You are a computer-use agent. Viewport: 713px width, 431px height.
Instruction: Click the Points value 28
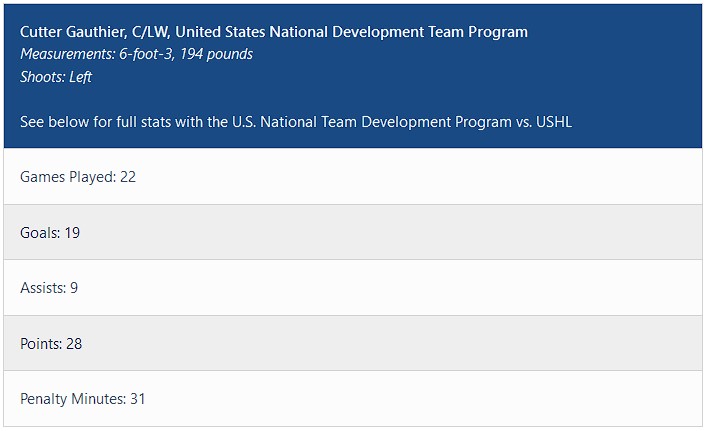pyautogui.click(x=73, y=344)
